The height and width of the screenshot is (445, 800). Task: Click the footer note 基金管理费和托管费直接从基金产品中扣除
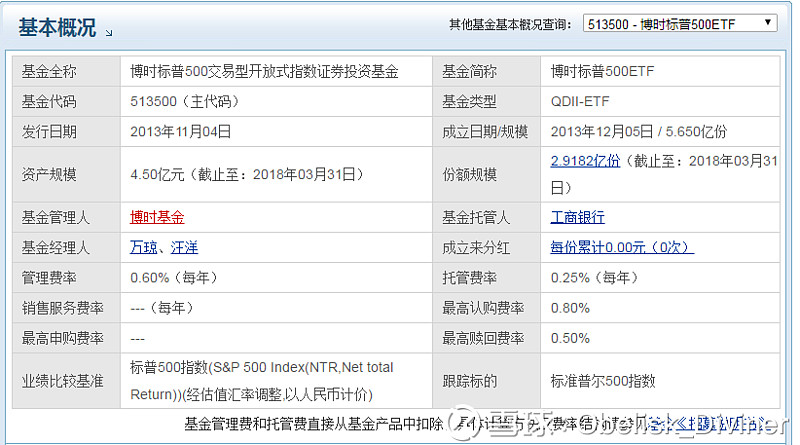(313, 424)
